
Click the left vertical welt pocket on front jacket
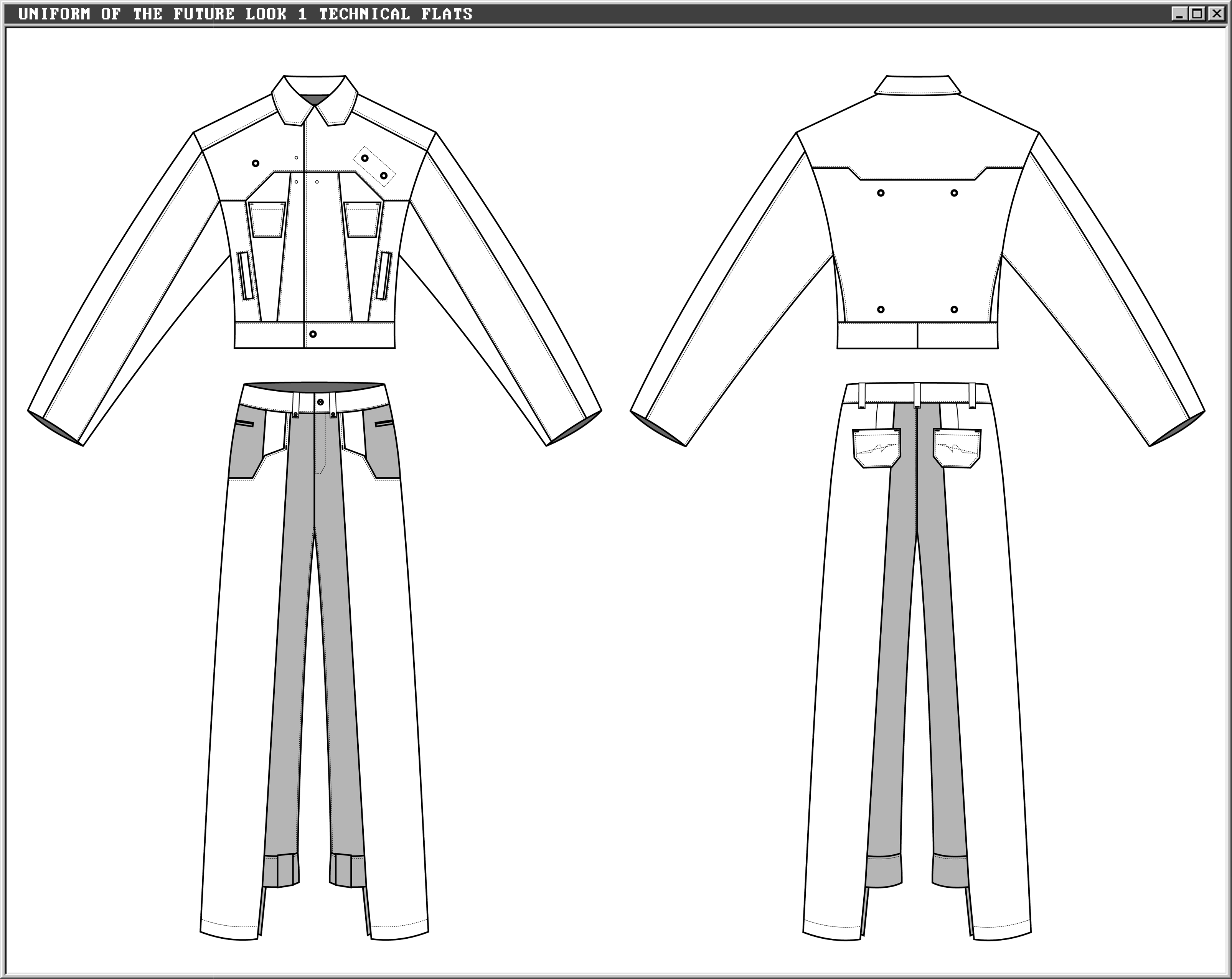[x=246, y=276]
